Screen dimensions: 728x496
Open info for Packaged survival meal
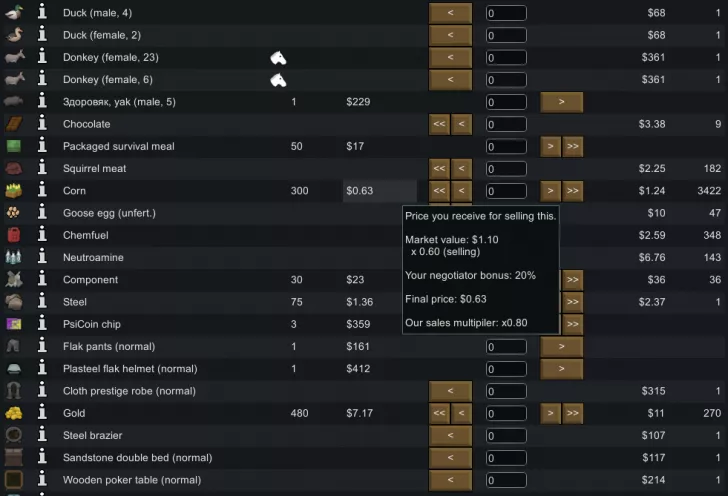pos(42,146)
